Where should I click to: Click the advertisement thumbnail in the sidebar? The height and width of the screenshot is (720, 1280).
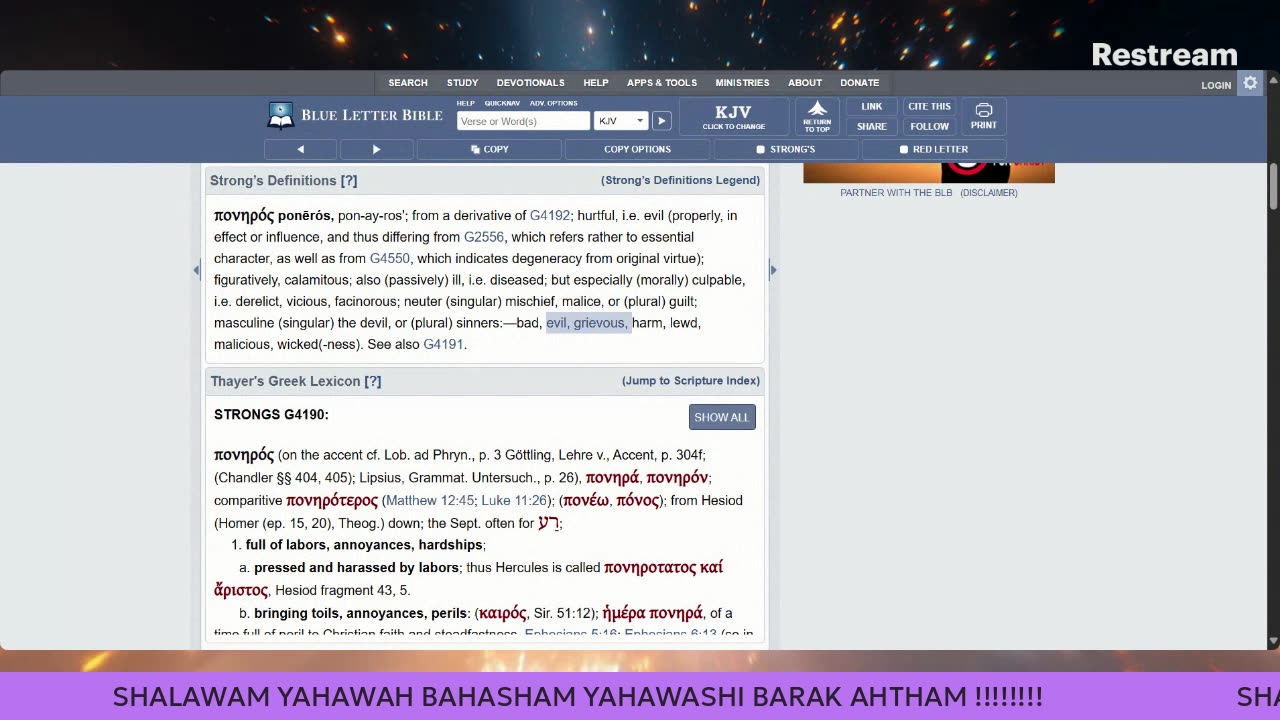point(929,173)
